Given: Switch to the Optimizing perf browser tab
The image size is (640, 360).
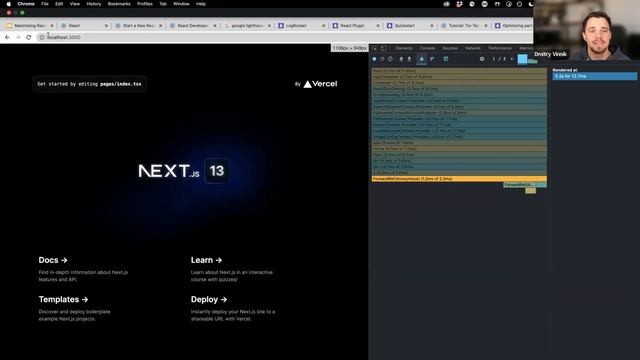Looking at the screenshot, I should [513, 25].
